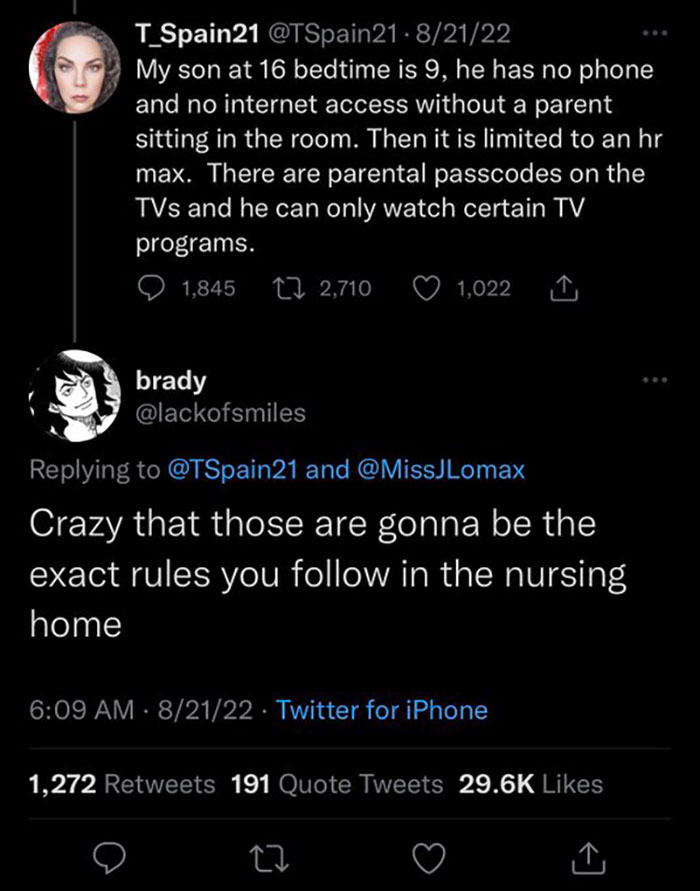Open the more options menu on brady's tweet

(x=657, y=378)
